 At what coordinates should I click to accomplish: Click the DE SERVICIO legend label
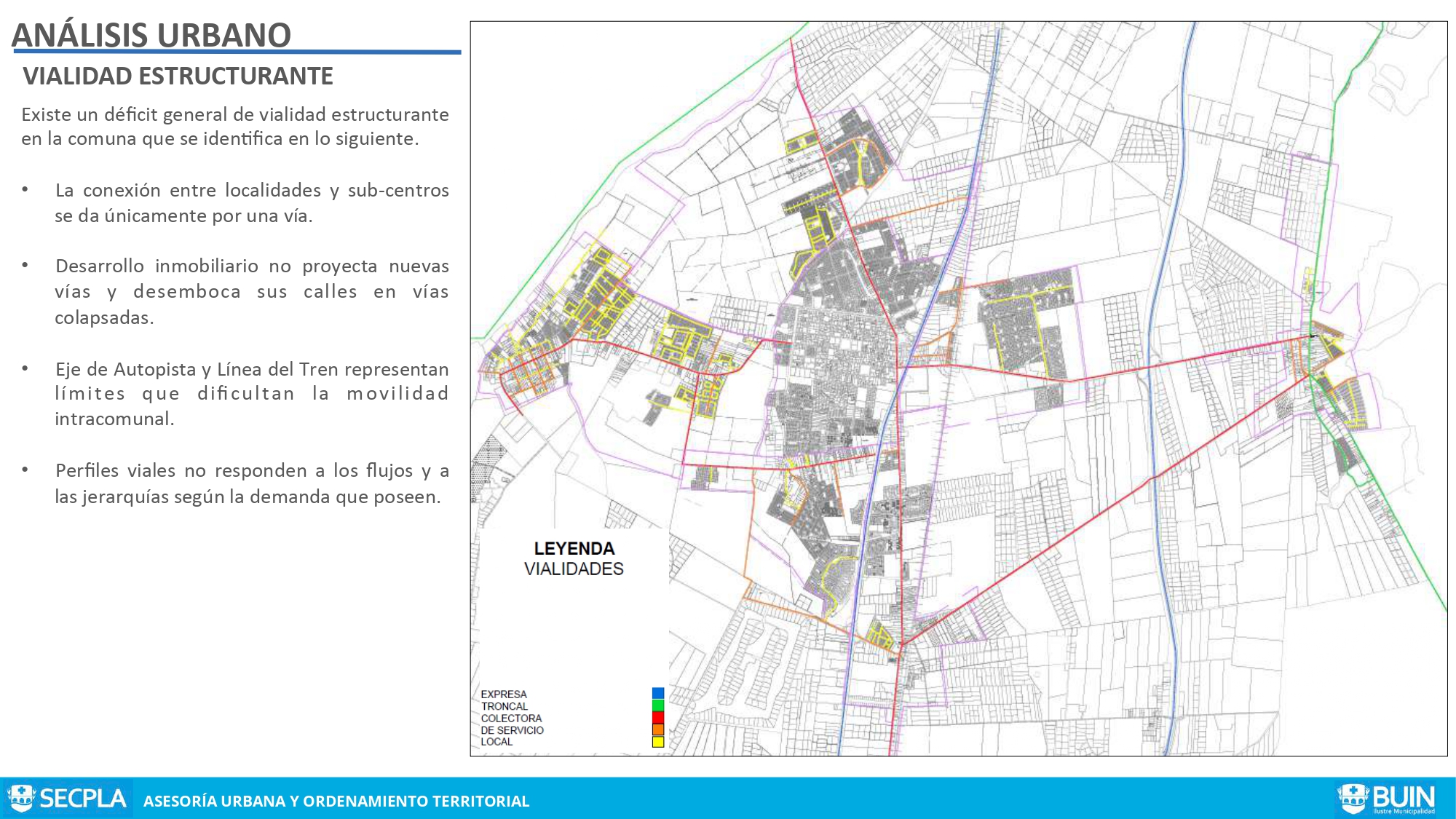click(512, 730)
